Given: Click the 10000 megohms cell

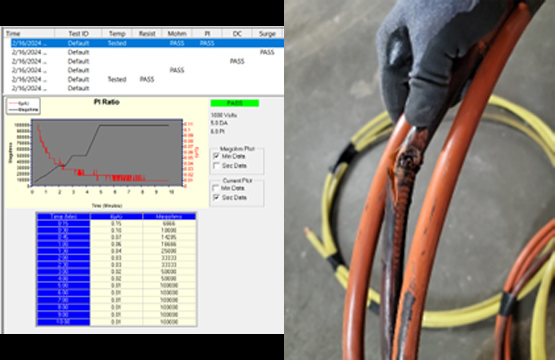Looking at the screenshot, I should [169, 230].
